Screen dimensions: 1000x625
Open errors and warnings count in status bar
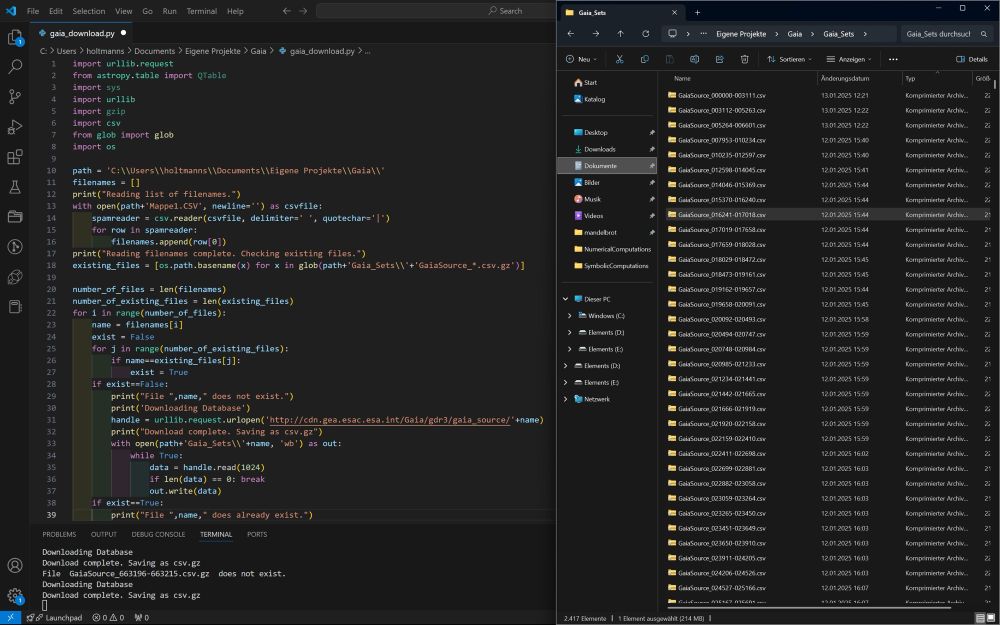click(108, 617)
